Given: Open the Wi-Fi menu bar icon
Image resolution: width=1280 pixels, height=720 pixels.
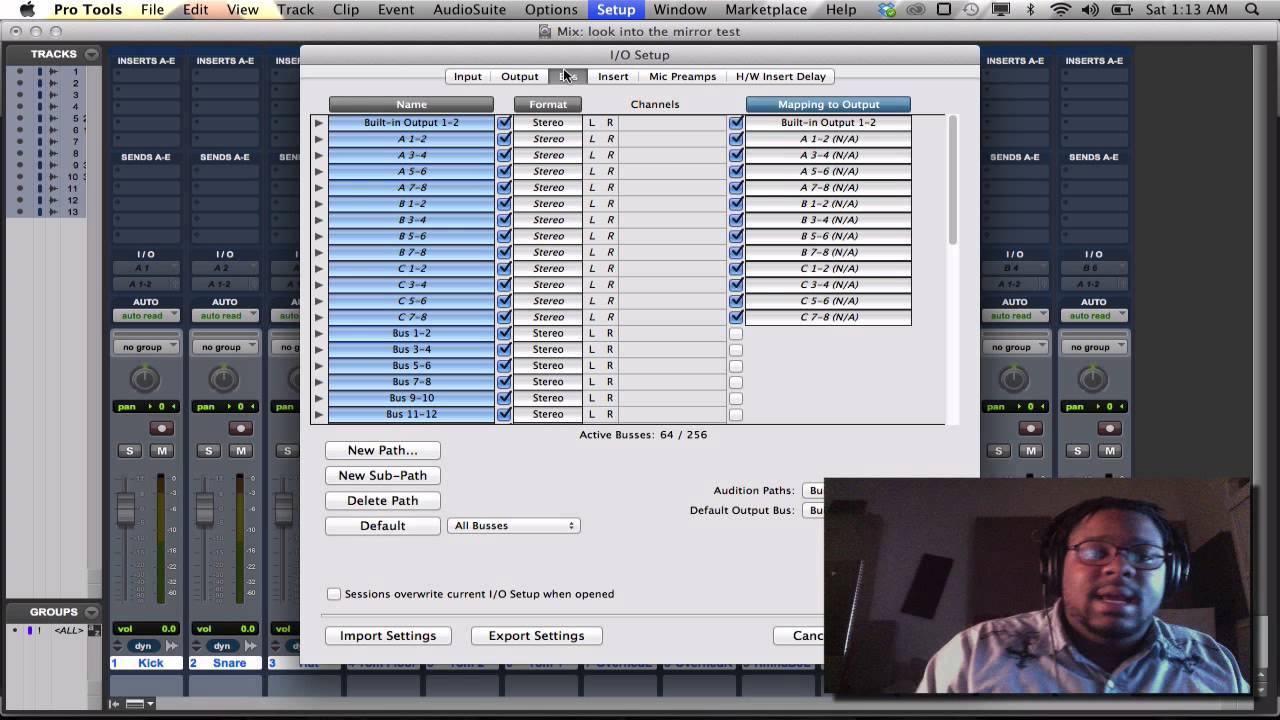Looking at the screenshot, I should [1061, 10].
